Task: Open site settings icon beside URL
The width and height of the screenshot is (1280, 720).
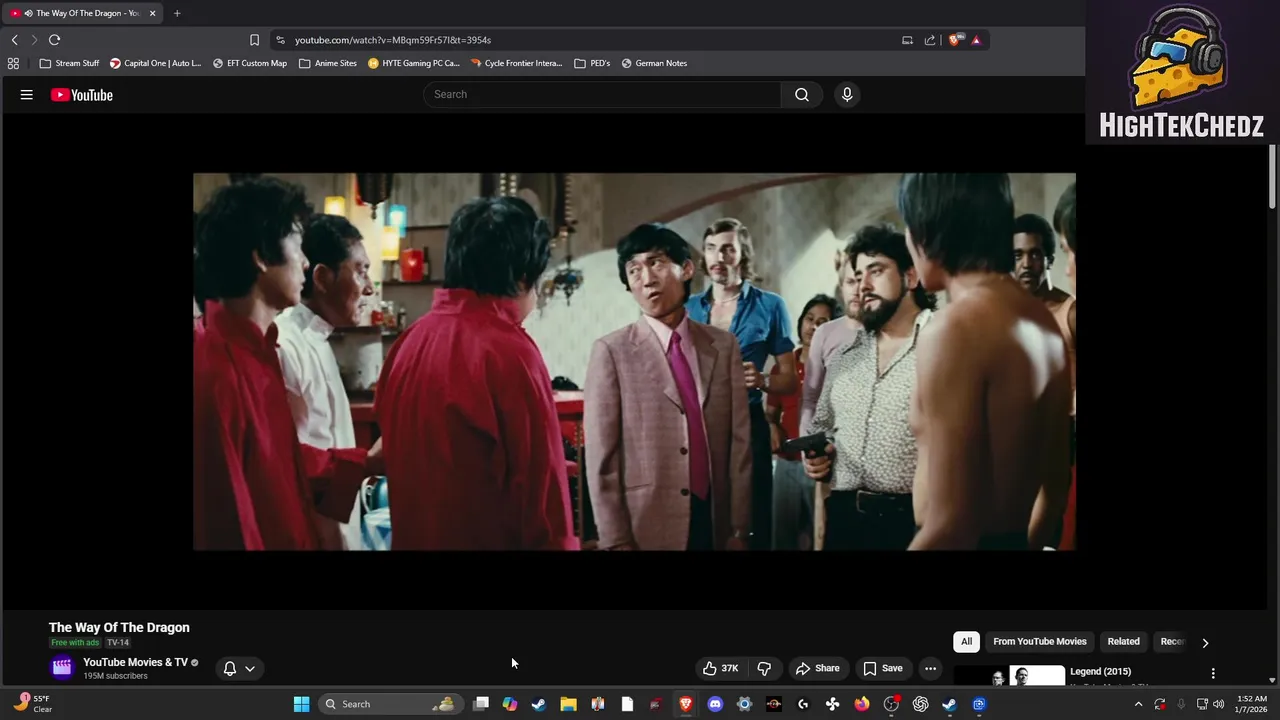Action: [280, 40]
